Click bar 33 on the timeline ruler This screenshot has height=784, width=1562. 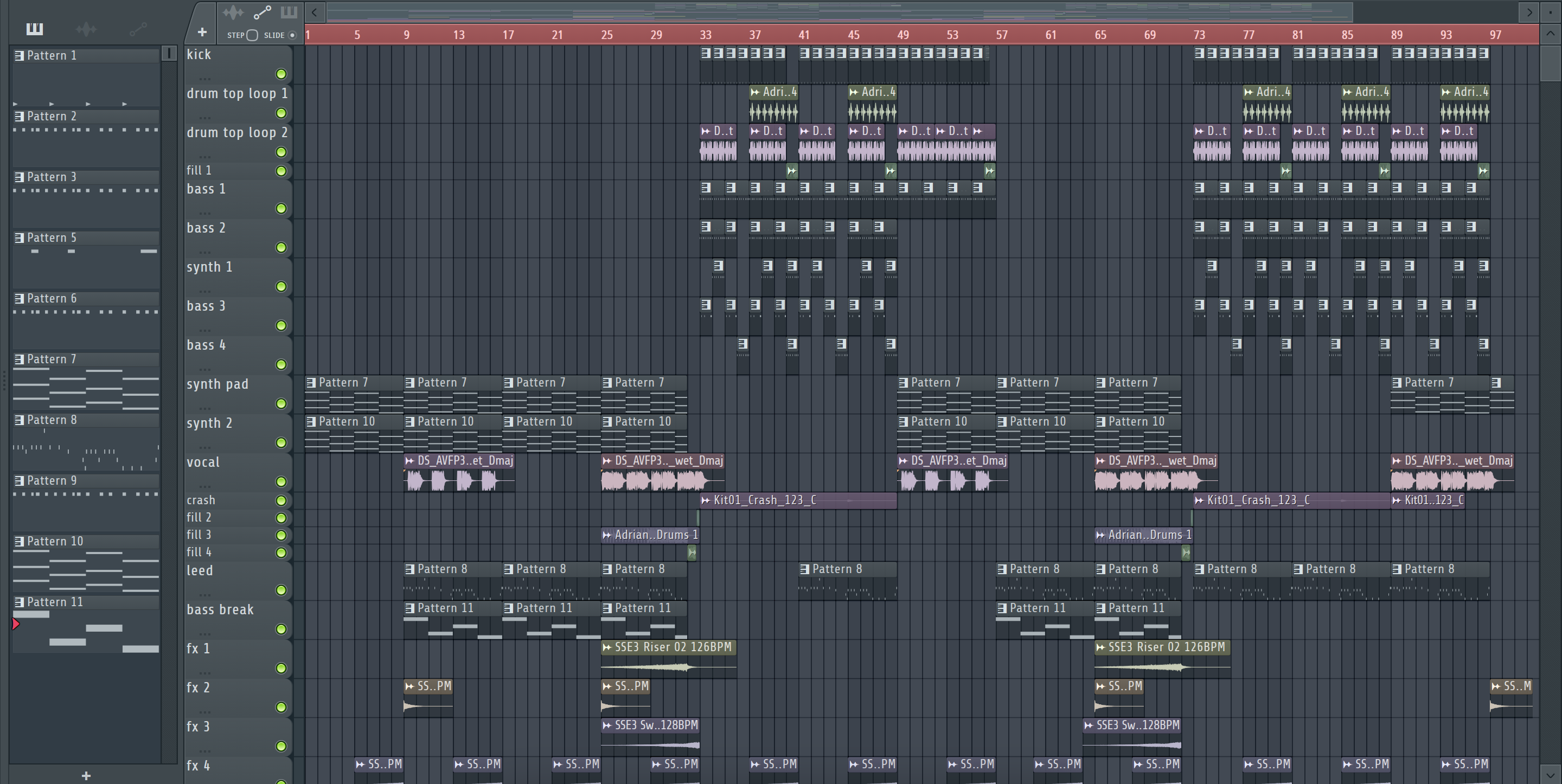705,35
